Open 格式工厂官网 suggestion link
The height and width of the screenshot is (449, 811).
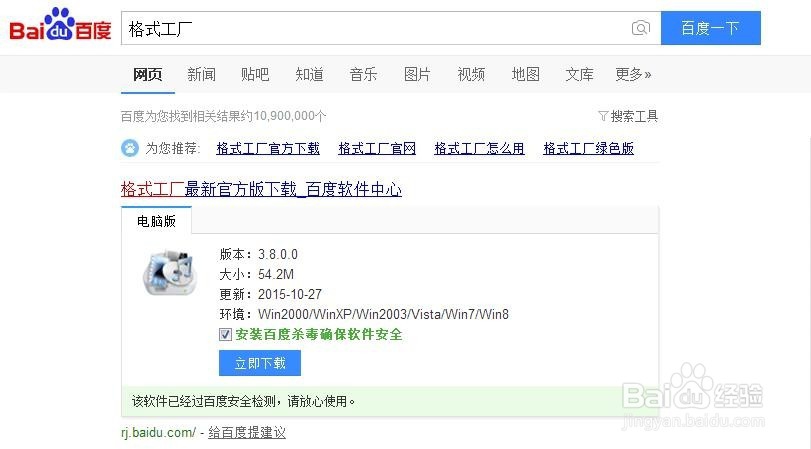tap(377, 148)
